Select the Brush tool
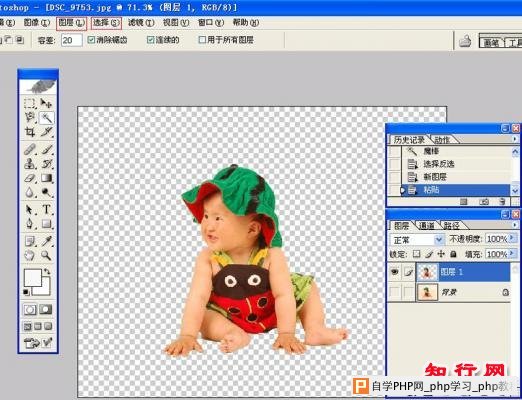522x400 pixels. click(x=46, y=150)
